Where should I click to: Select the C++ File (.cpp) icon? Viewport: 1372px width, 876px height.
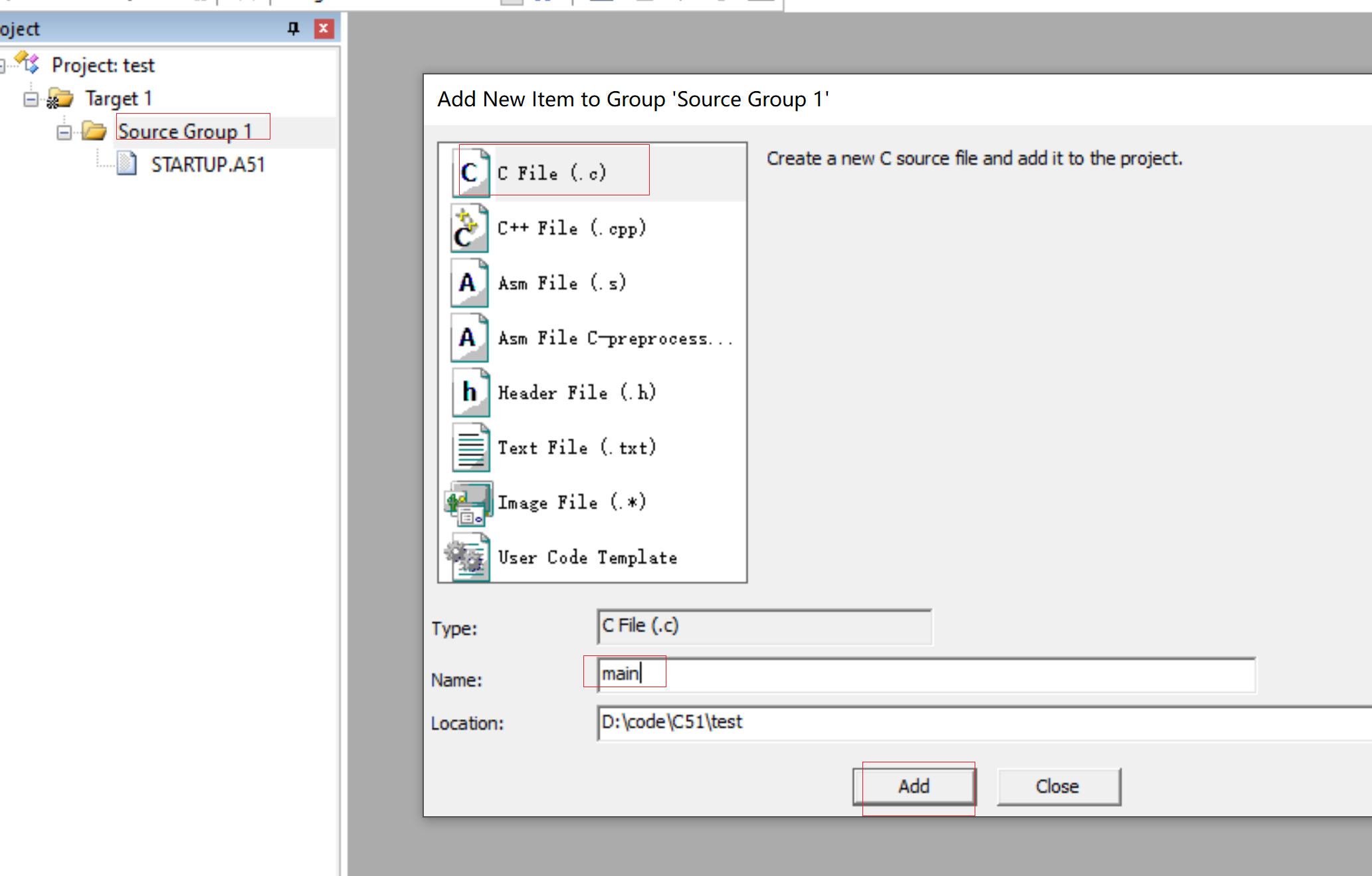[x=470, y=228]
